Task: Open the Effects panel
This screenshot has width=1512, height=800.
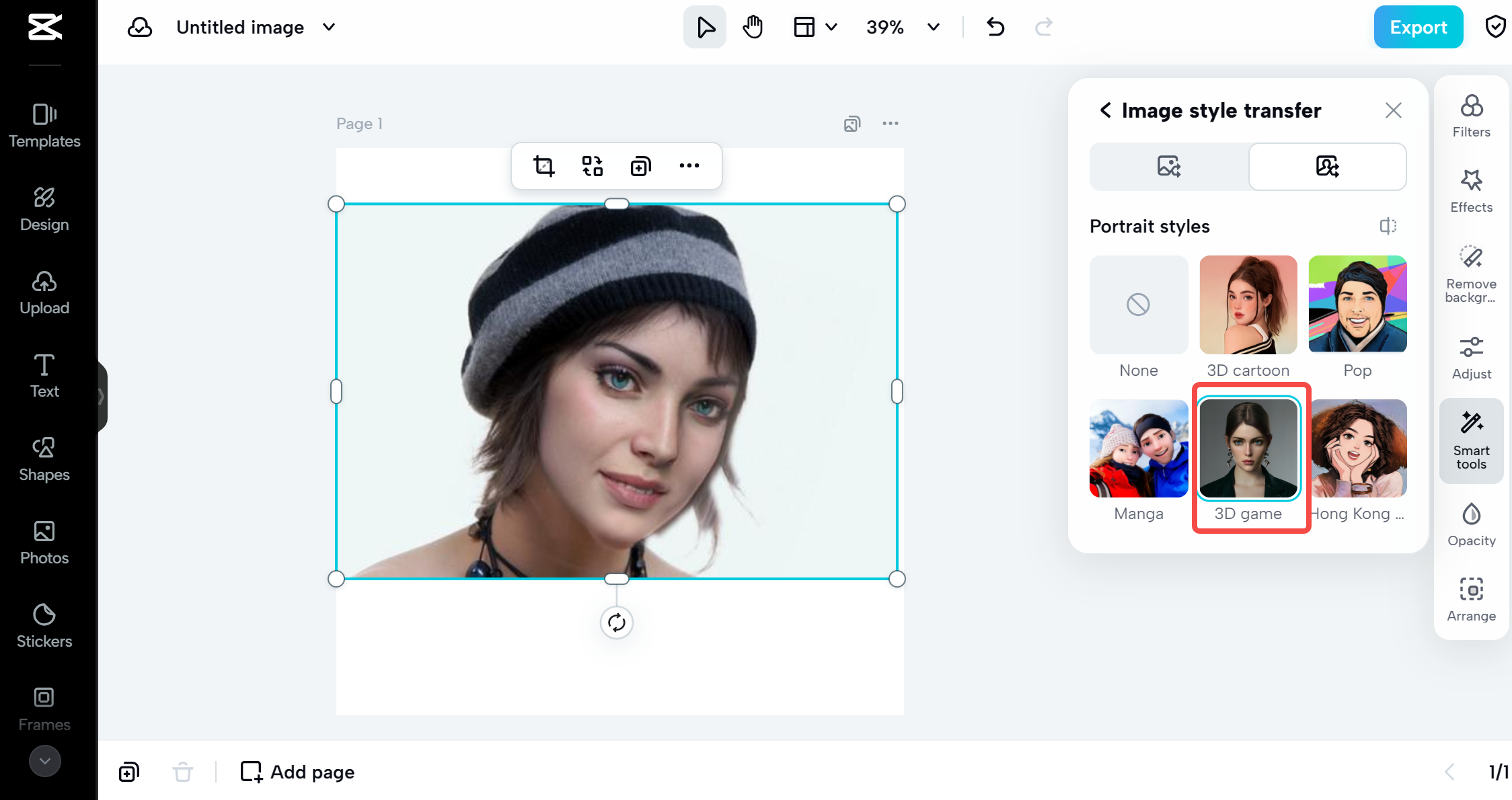Action: [1471, 192]
